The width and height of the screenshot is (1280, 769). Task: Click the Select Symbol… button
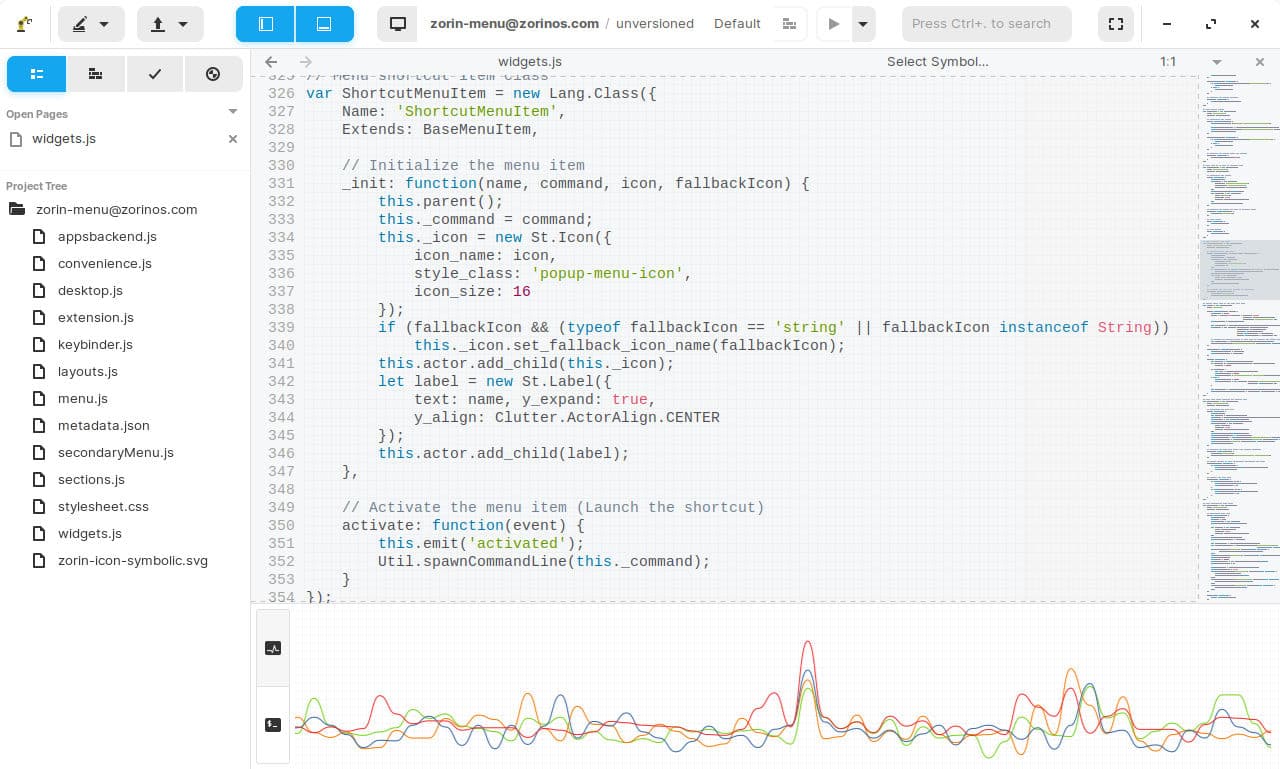(x=937, y=62)
